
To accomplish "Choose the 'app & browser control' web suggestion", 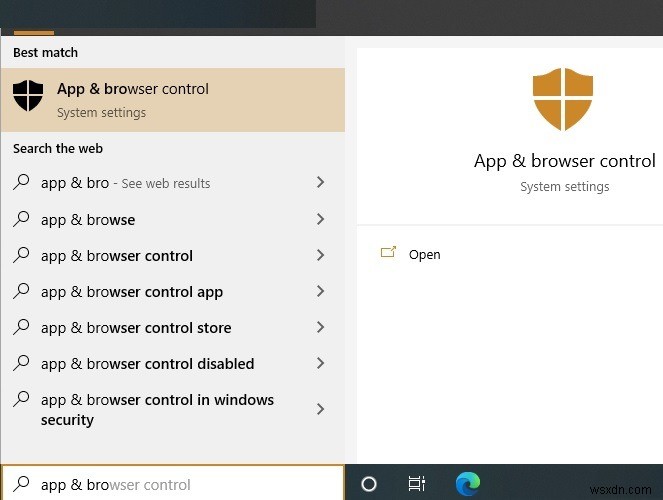I will 173,256.
